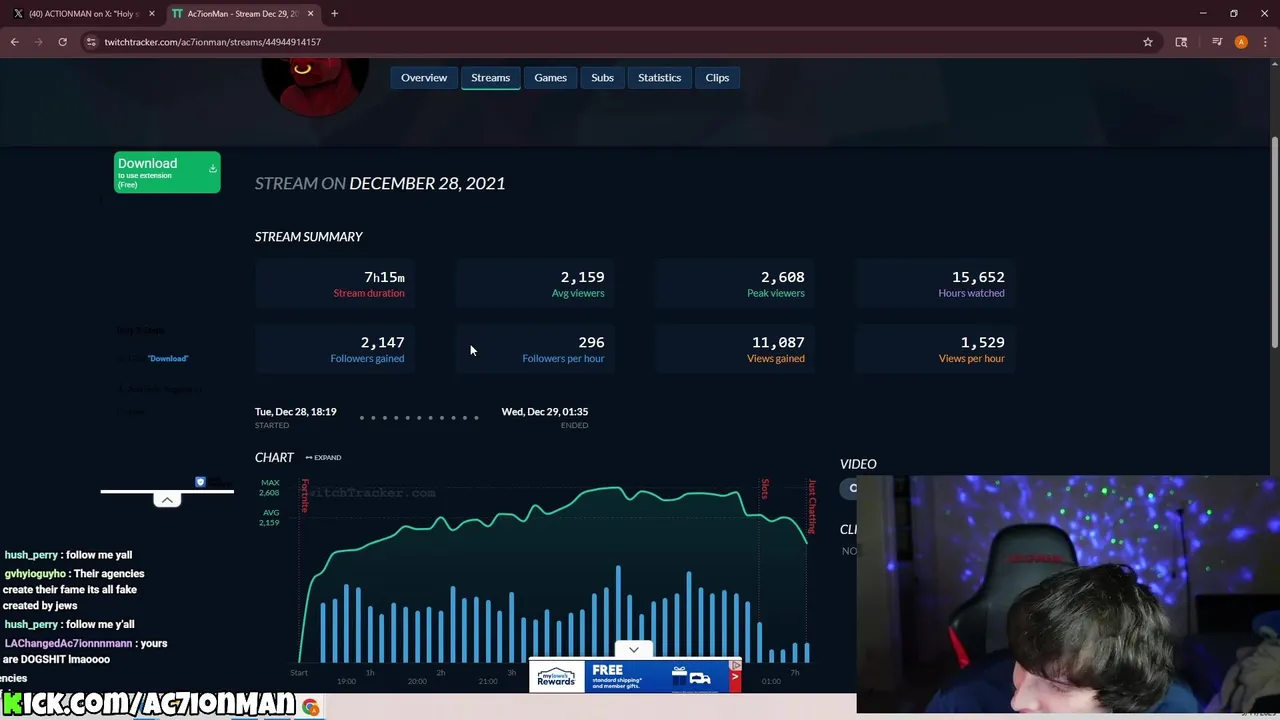Click the Fortnite marker on the chart

click(305, 495)
